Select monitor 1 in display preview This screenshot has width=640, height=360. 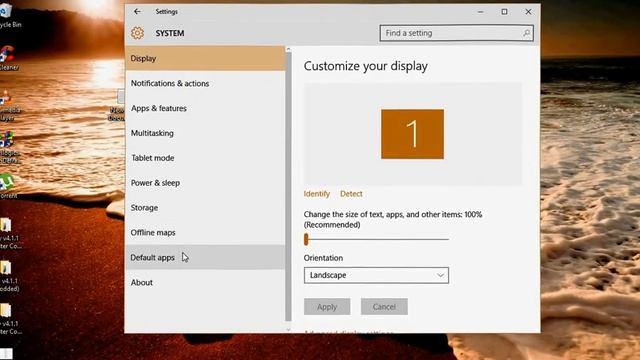[412, 134]
